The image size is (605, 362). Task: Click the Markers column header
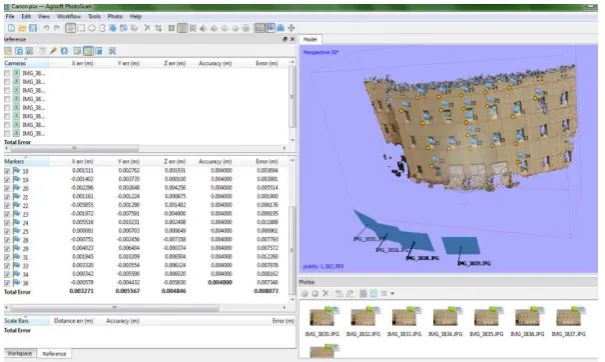coord(26,161)
